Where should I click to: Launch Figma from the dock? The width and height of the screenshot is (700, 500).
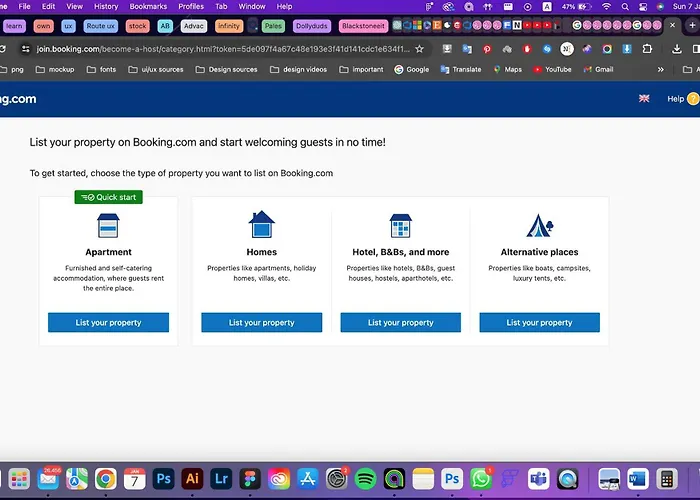tap(250, 479)
